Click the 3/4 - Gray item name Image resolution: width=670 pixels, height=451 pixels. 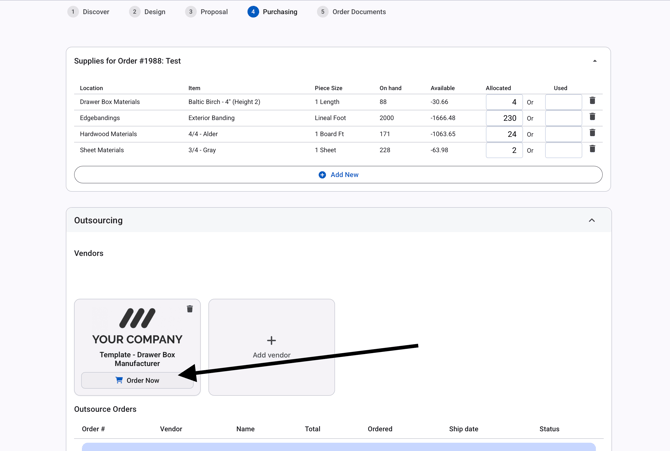pyautogui.click(x=202, y=150)
